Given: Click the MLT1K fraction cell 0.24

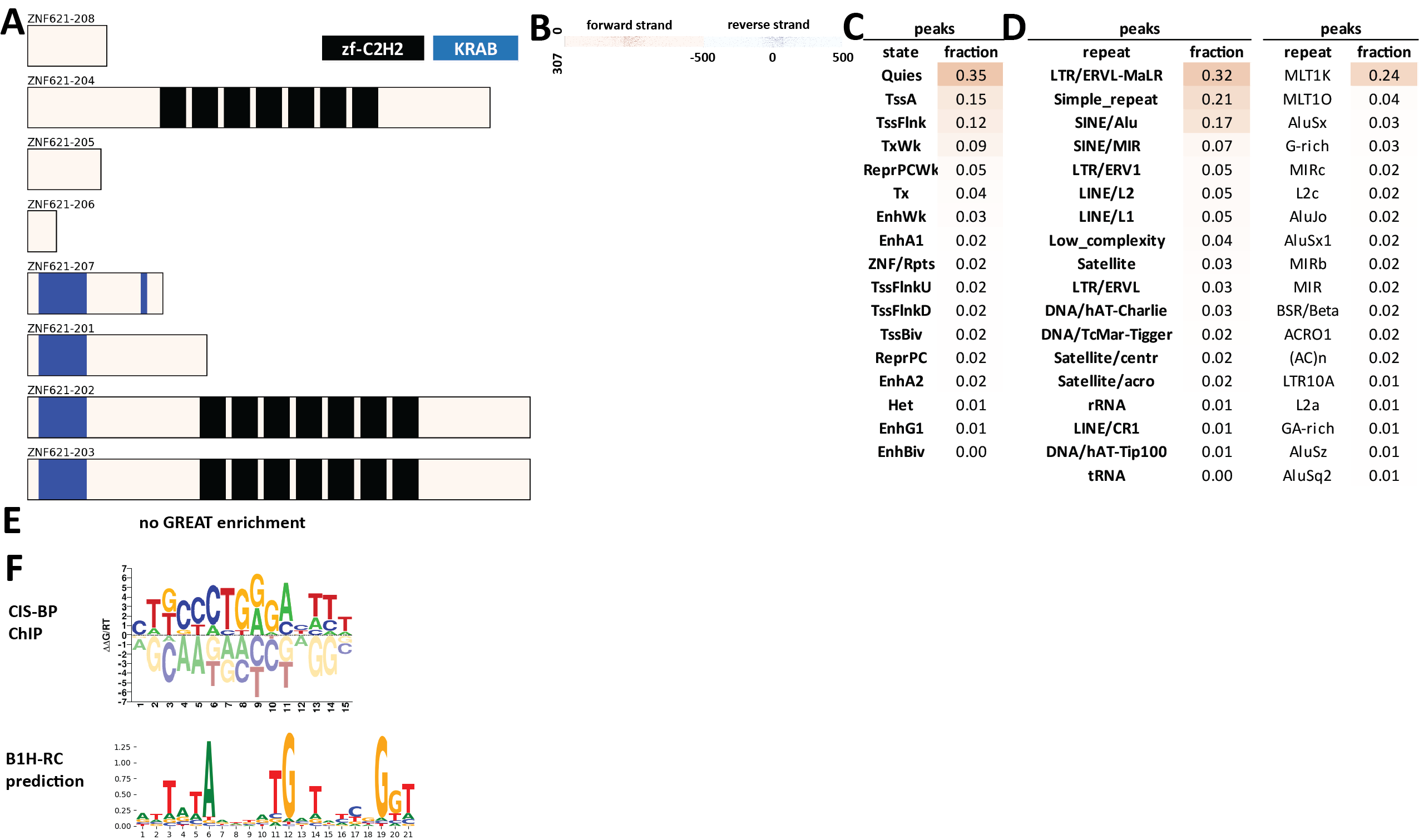Looking at the screenshot, I should [x=1383, y=75].
